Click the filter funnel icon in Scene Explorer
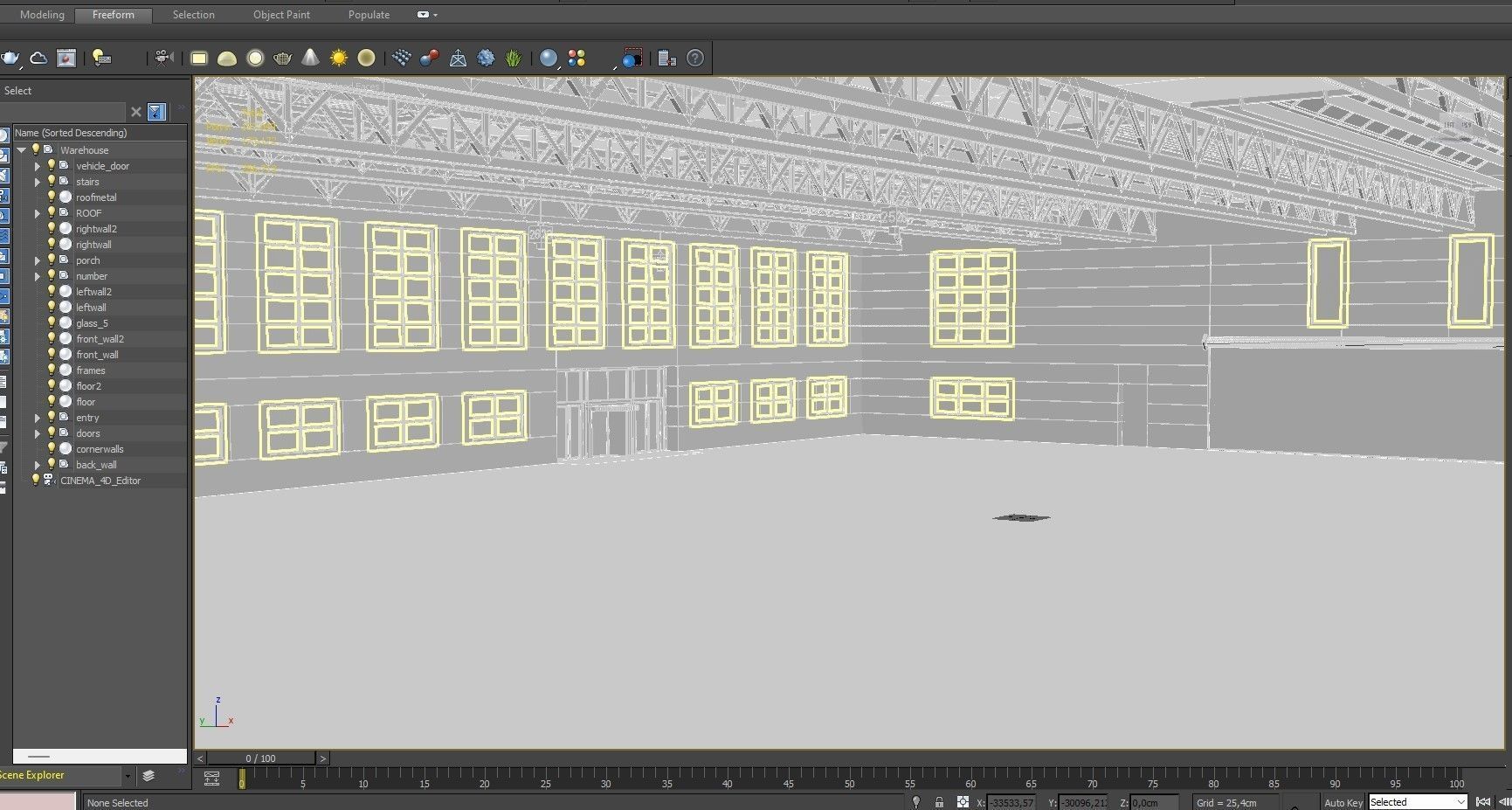 point(156,112)
